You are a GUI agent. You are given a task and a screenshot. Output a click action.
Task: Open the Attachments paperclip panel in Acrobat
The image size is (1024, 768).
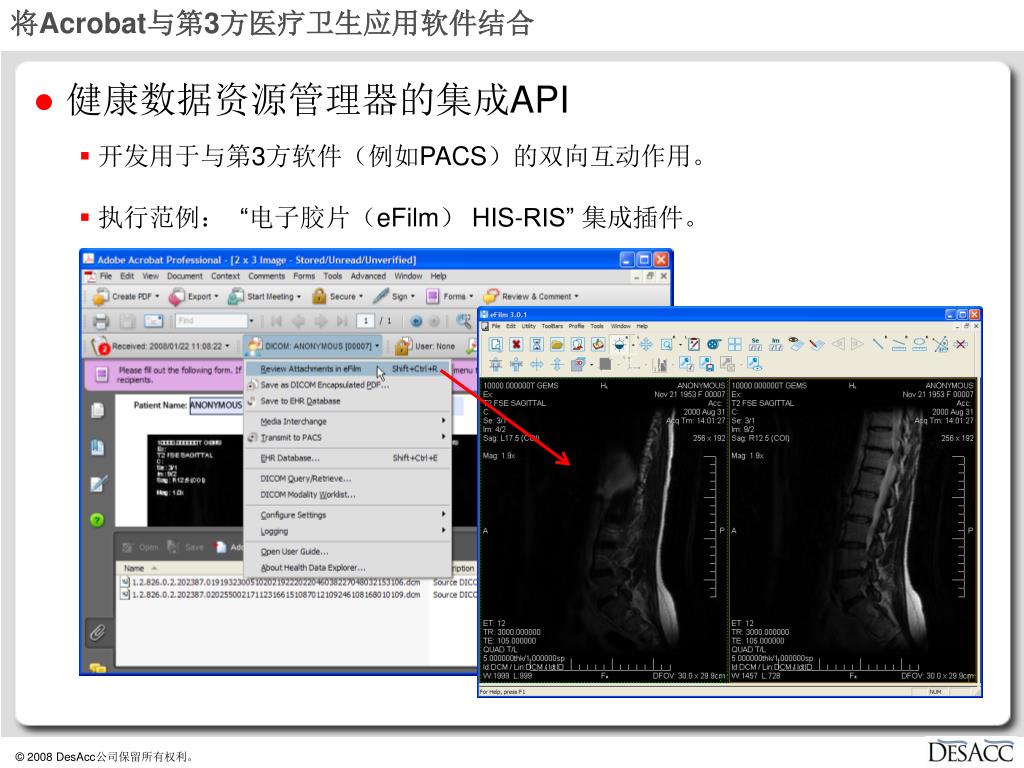click(97, 632)
